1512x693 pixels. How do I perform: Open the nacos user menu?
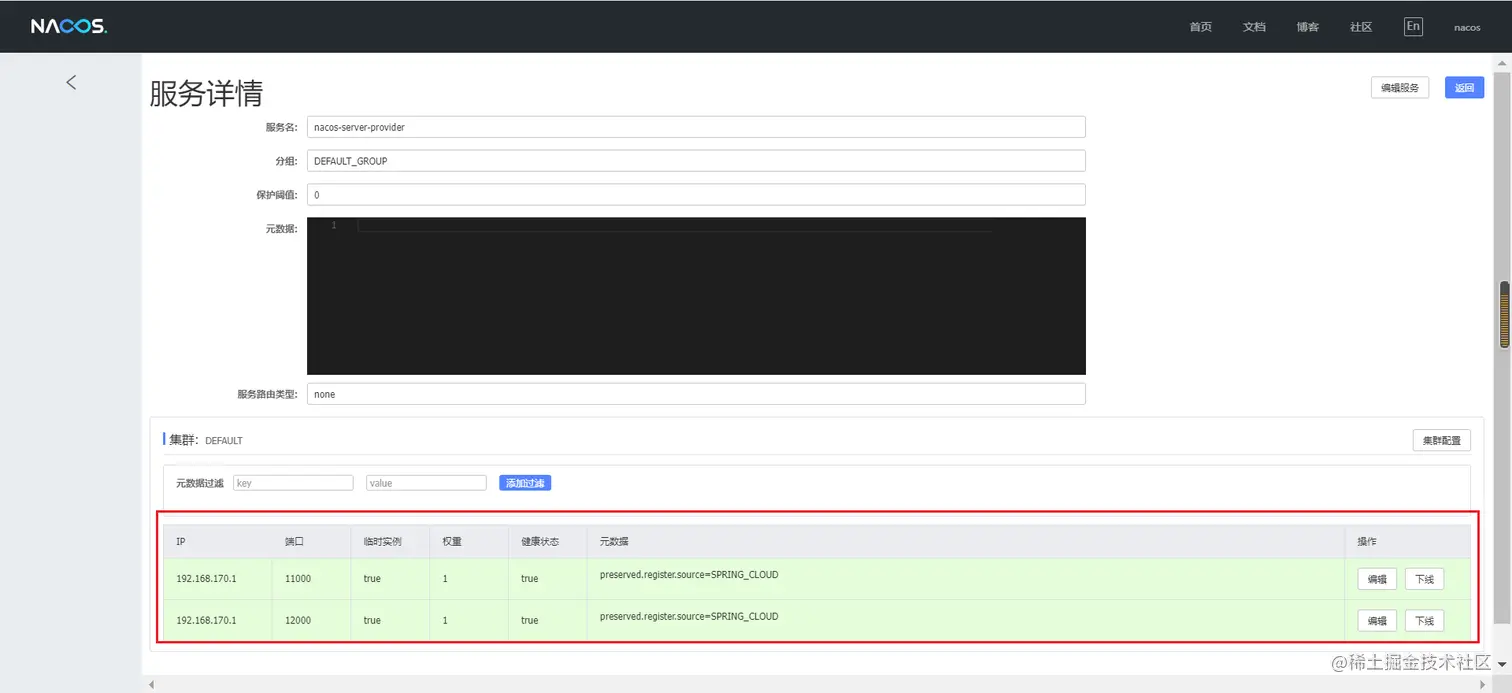[x=1467, y=28]
